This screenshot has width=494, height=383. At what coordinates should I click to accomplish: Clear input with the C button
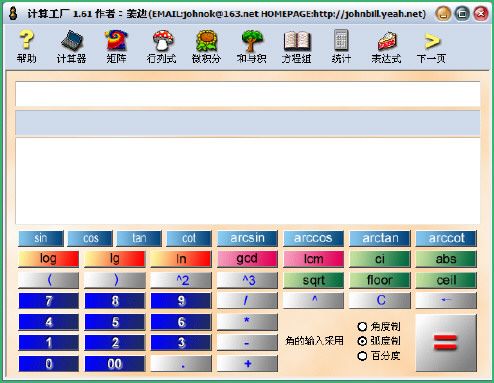(x=380, y=301)
